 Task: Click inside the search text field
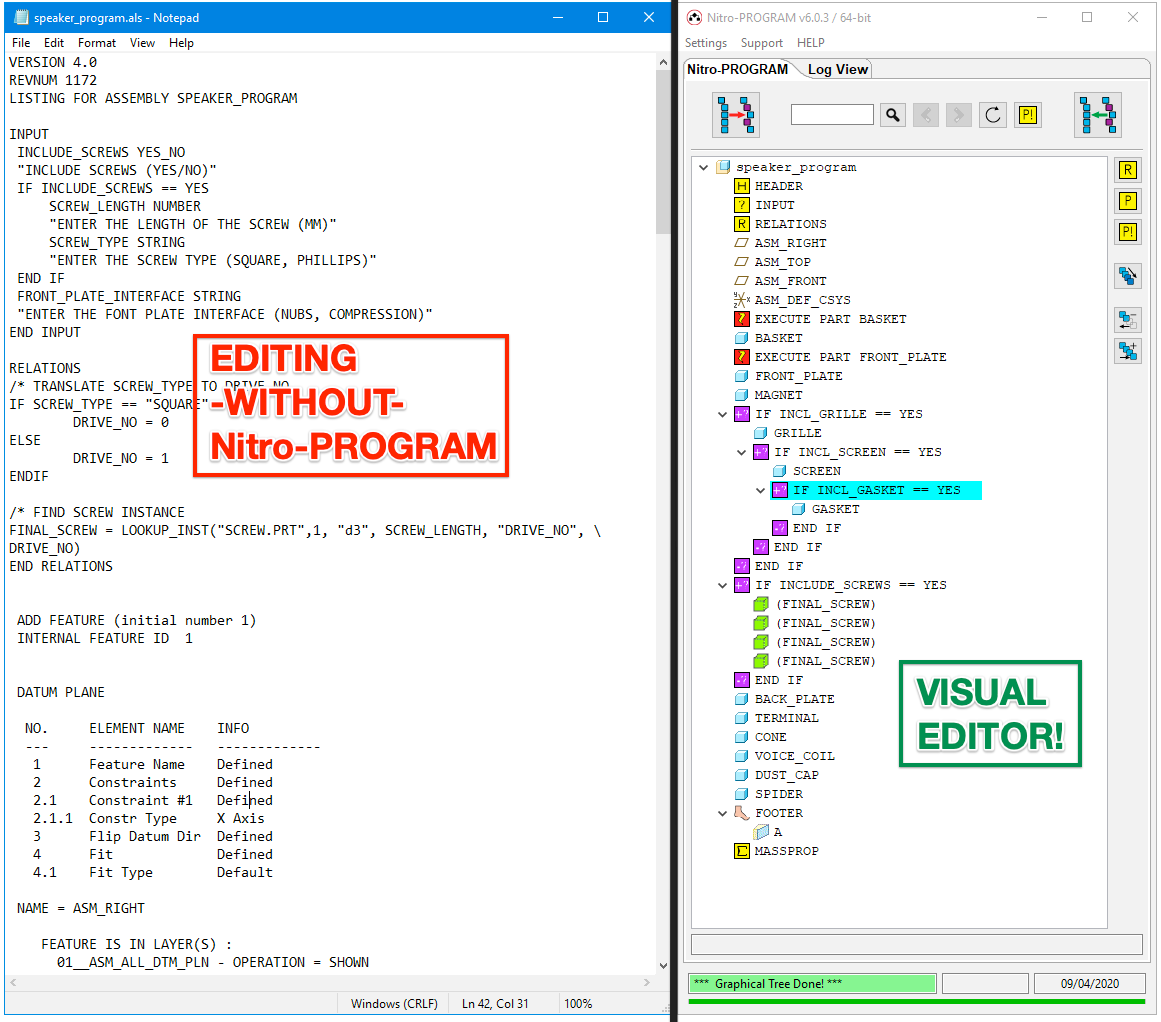click(832, 114)
